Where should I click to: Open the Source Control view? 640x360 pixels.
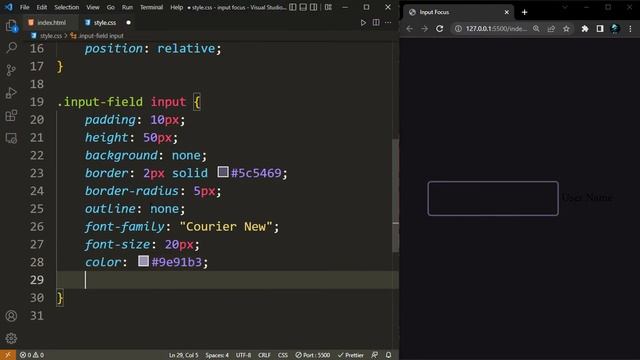11,70
